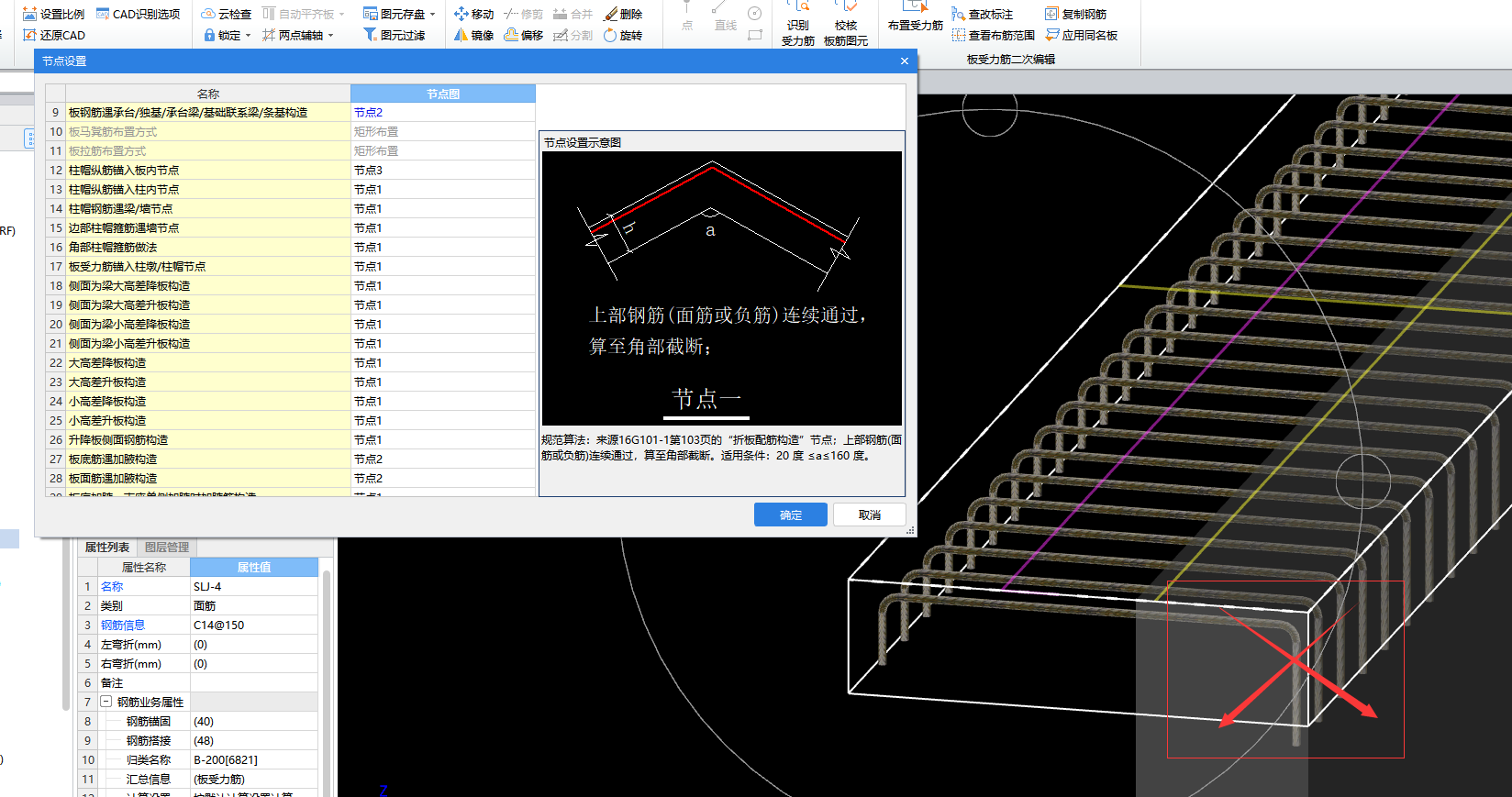Screen dimensions: 1512x797
Task: Switch to the 图层管理 tab
Action: point(167,547)
